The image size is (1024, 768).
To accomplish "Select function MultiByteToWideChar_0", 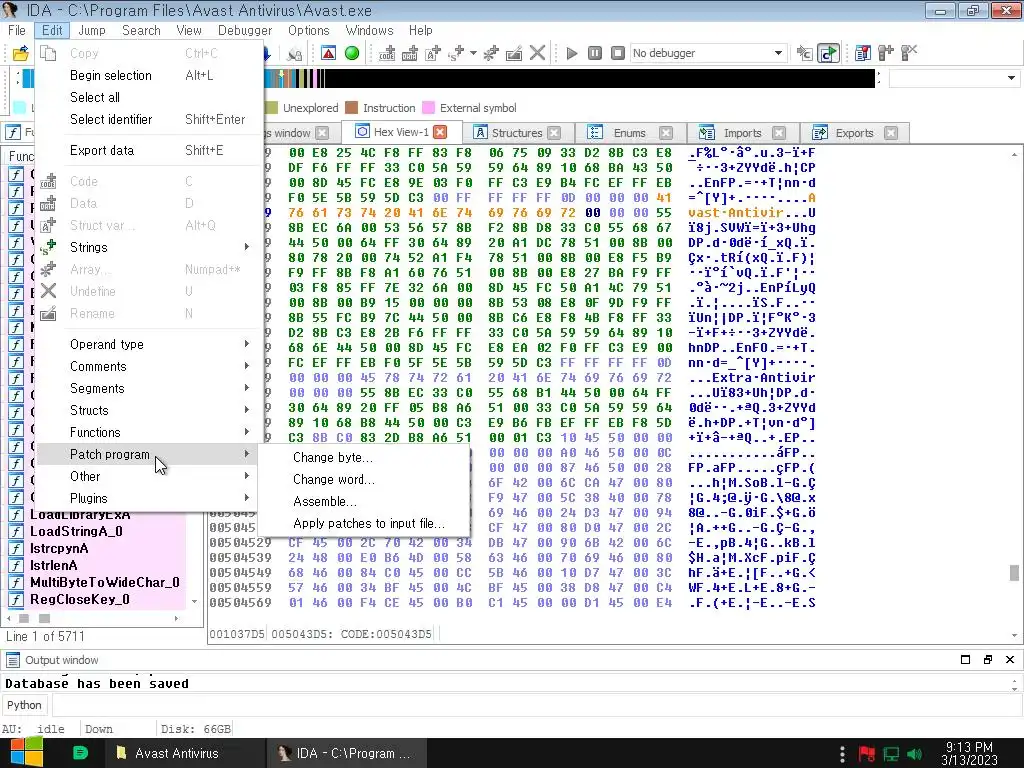I will (104, 583).
